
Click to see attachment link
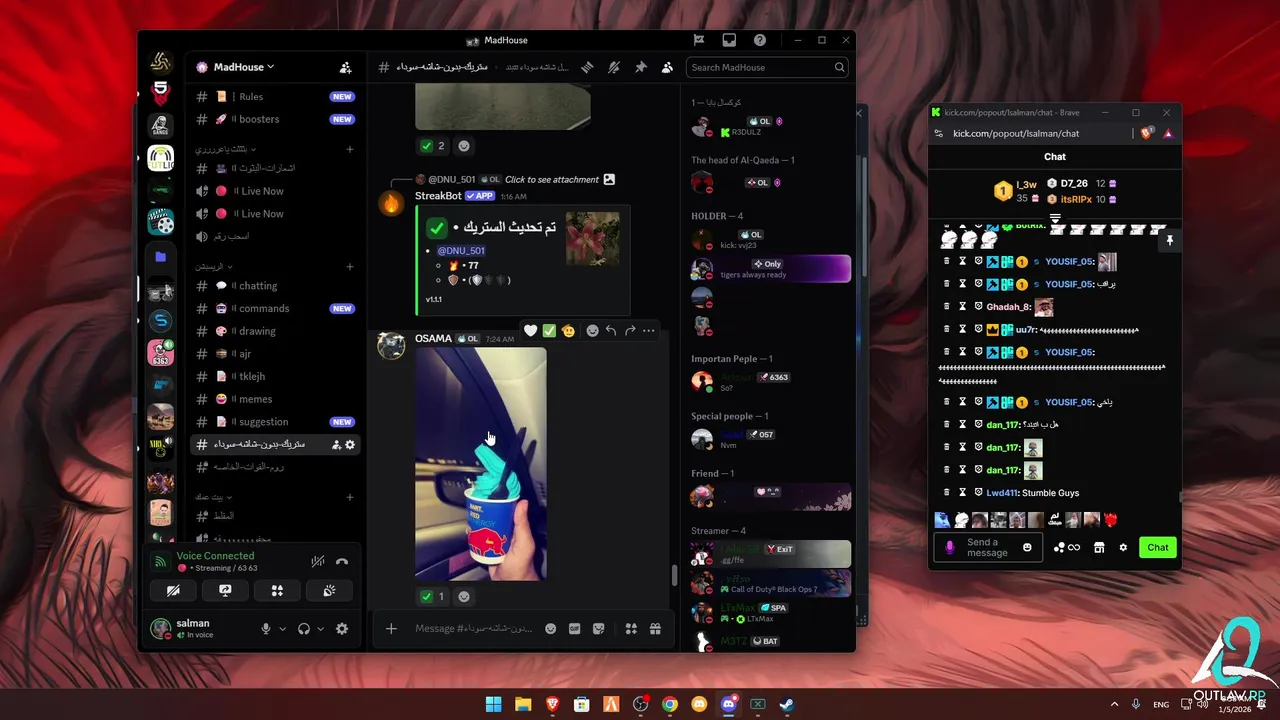[x=552, y=180]
